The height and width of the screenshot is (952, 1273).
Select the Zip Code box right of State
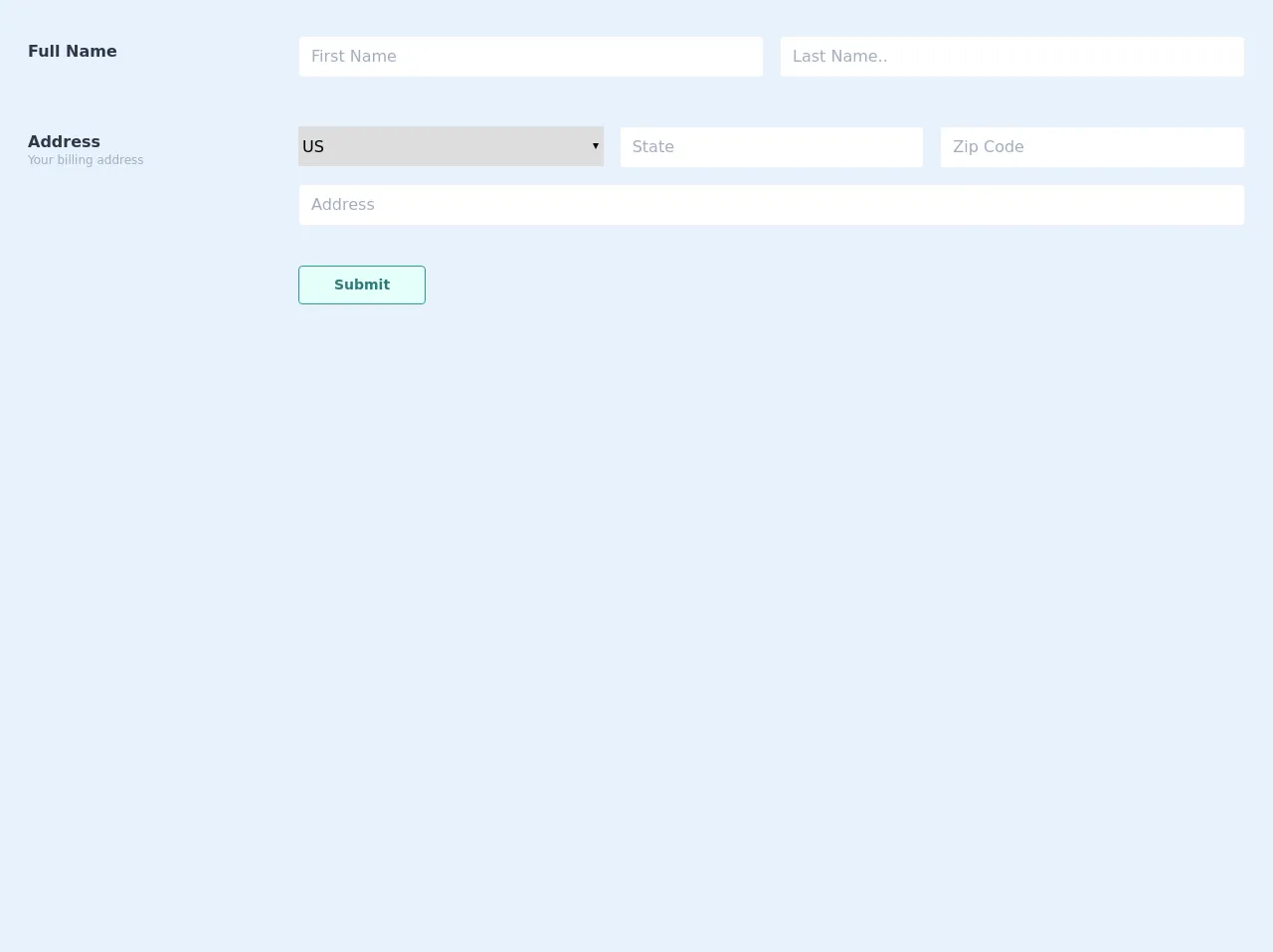pos(1091,147)
